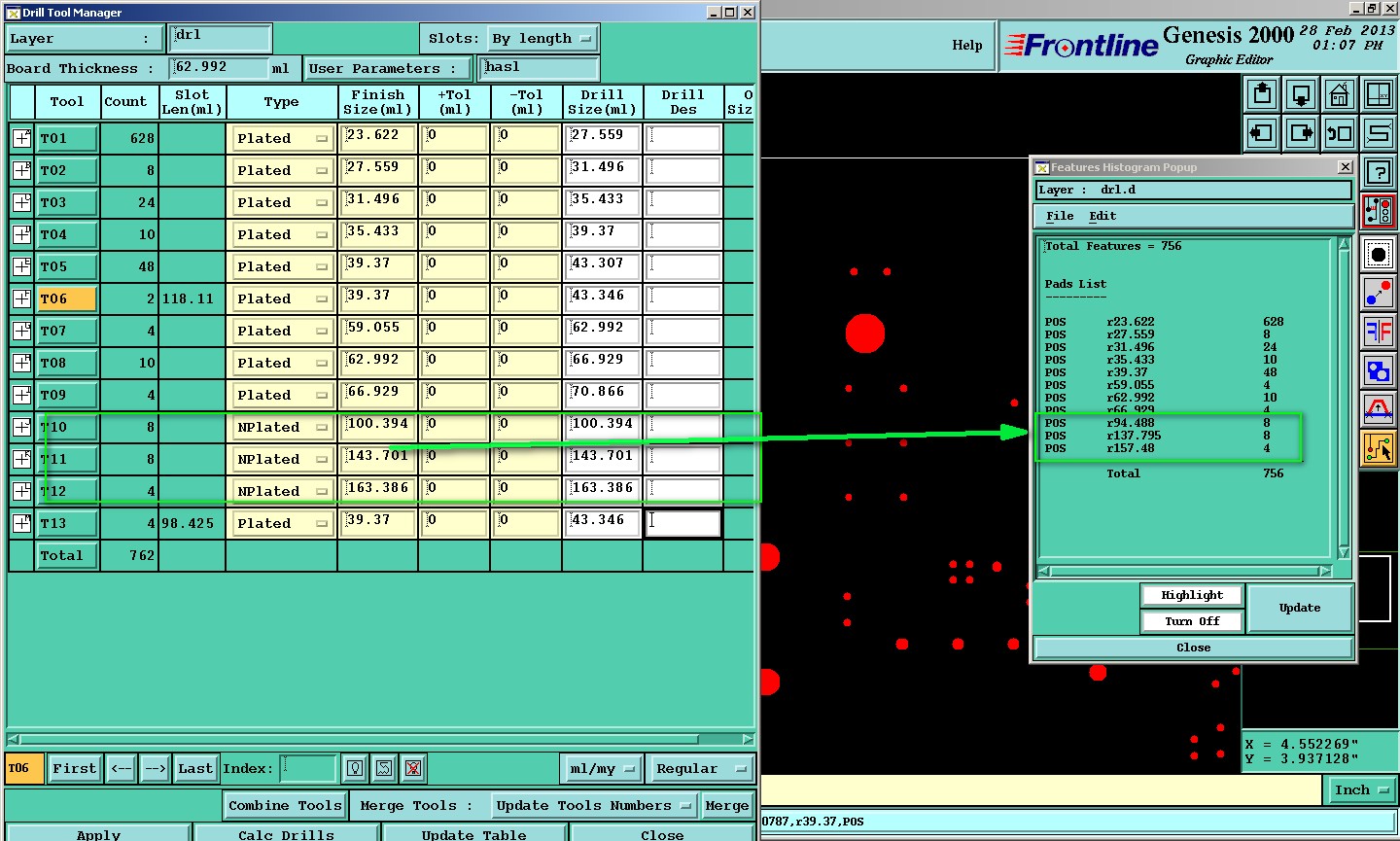Click the blue overlapping shapes icon
The width and height of the screenshot is (1400, 841).
coord(1379,370)
